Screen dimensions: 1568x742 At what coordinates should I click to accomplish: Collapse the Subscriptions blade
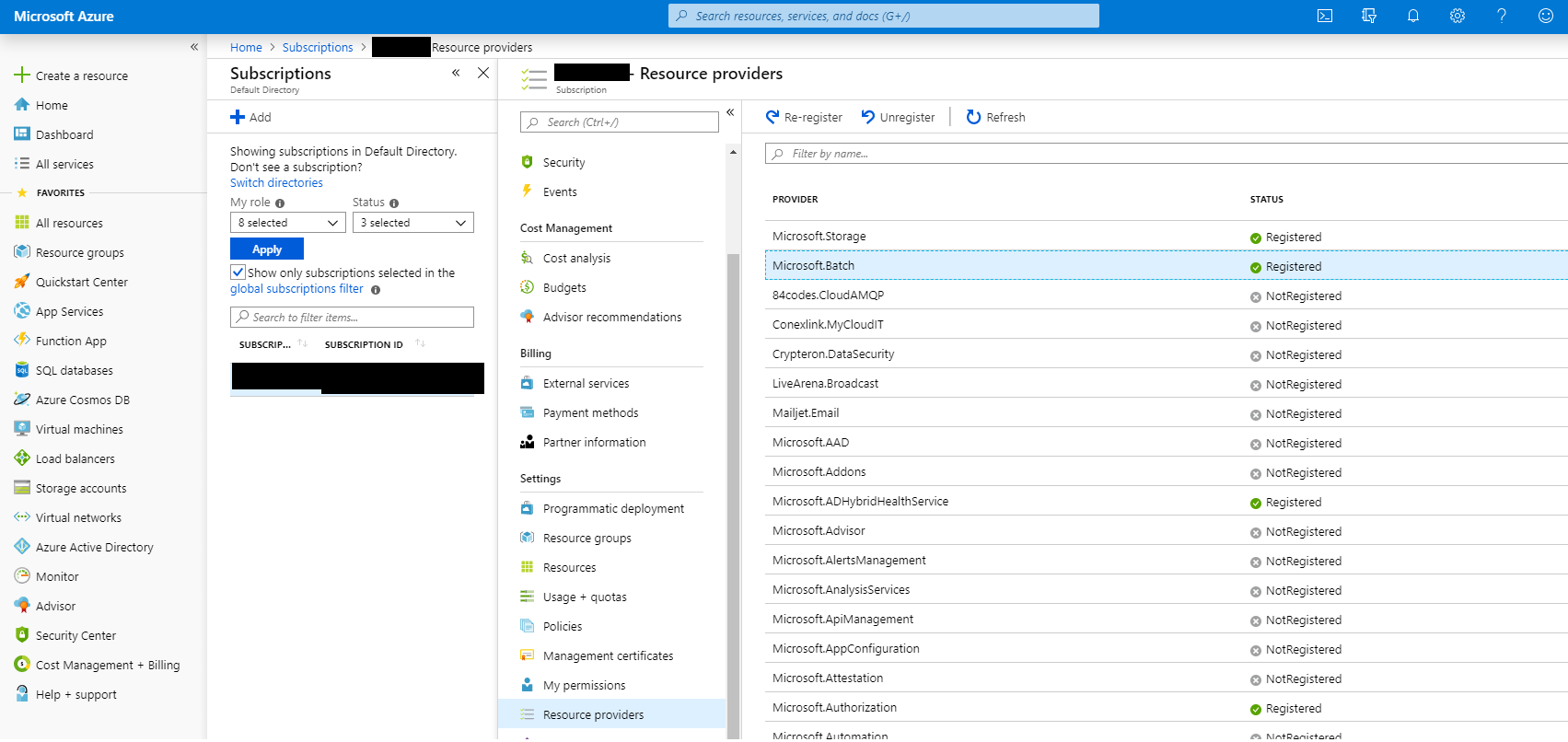click(456, 73)
